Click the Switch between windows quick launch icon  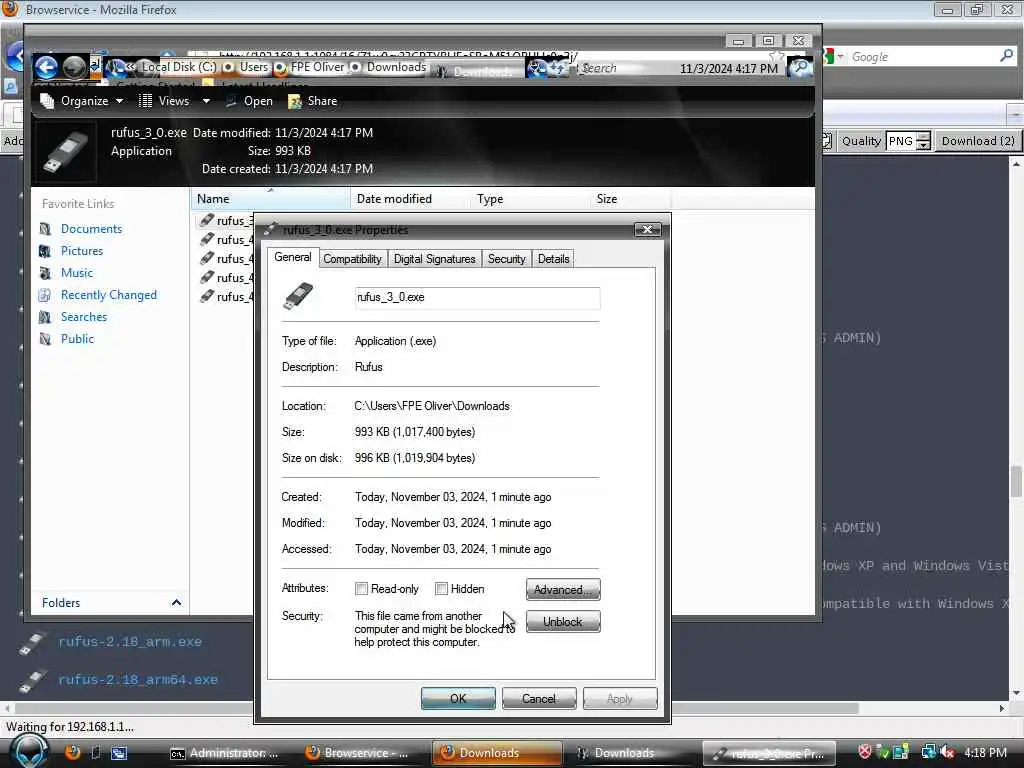tap(119, 753)
